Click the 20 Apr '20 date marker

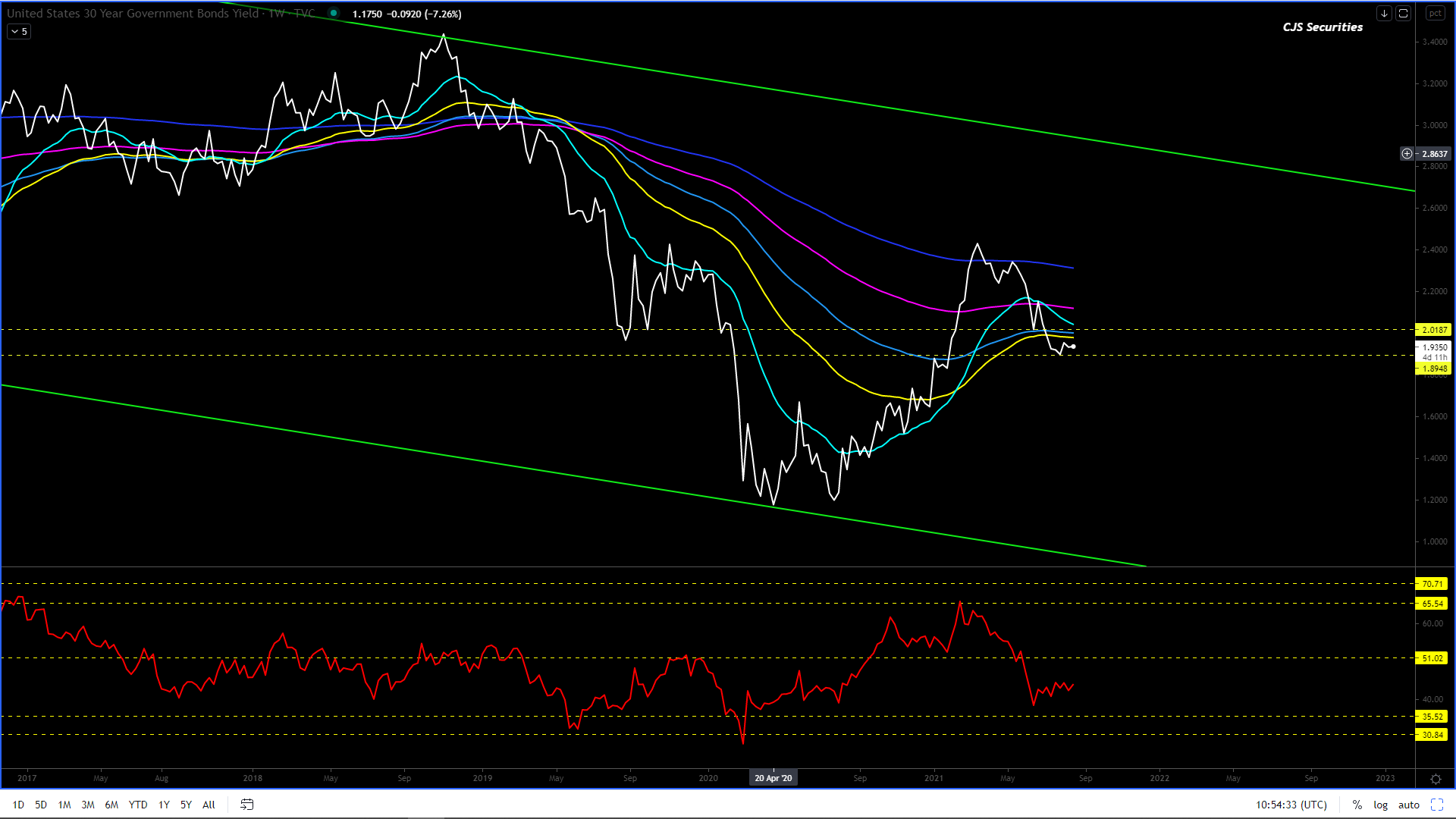point(773,778)
